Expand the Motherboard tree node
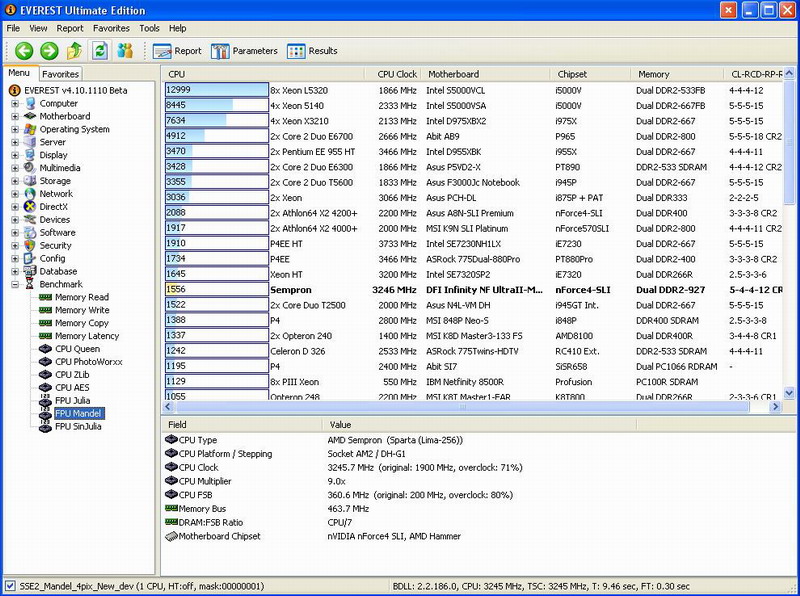 pyautogui.click(x=15, y=116)
